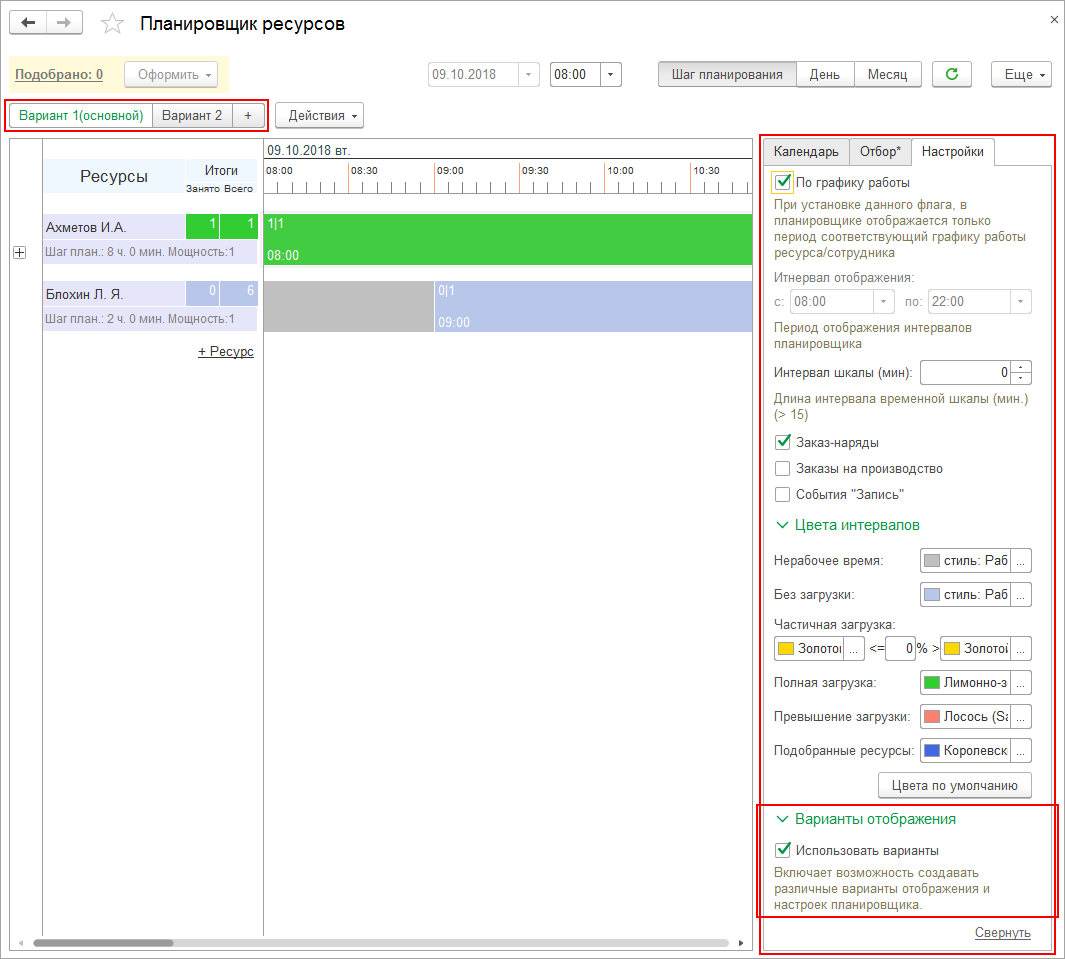Open color picker for Нерабочее время
The image size is (1065, 959).
1020,561
